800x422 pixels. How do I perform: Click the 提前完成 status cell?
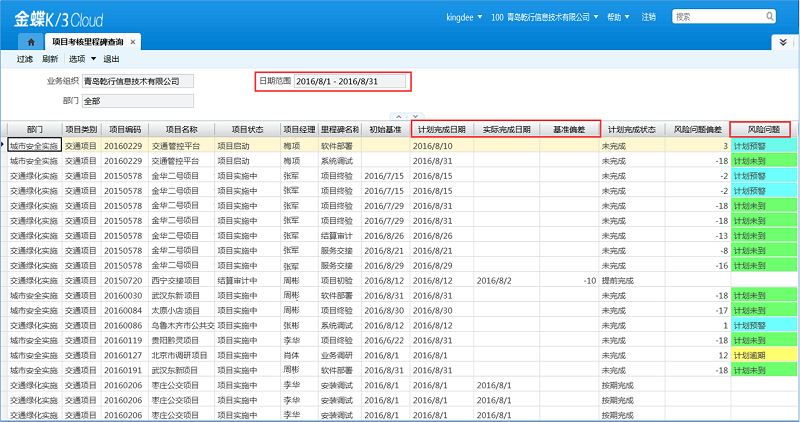[x=632, y=281]
